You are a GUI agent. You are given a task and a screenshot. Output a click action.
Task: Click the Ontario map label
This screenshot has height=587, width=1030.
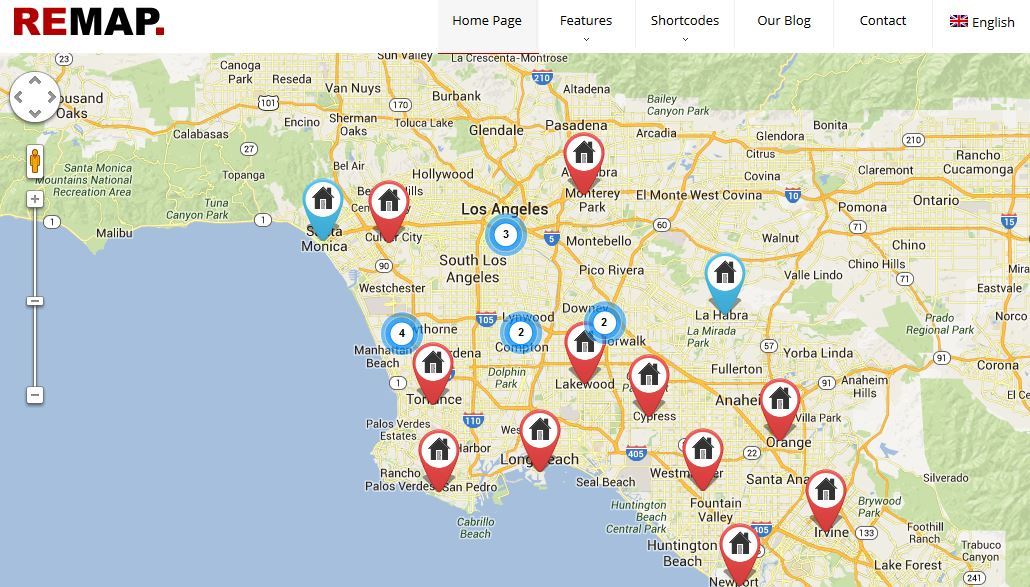pos(936,200)
